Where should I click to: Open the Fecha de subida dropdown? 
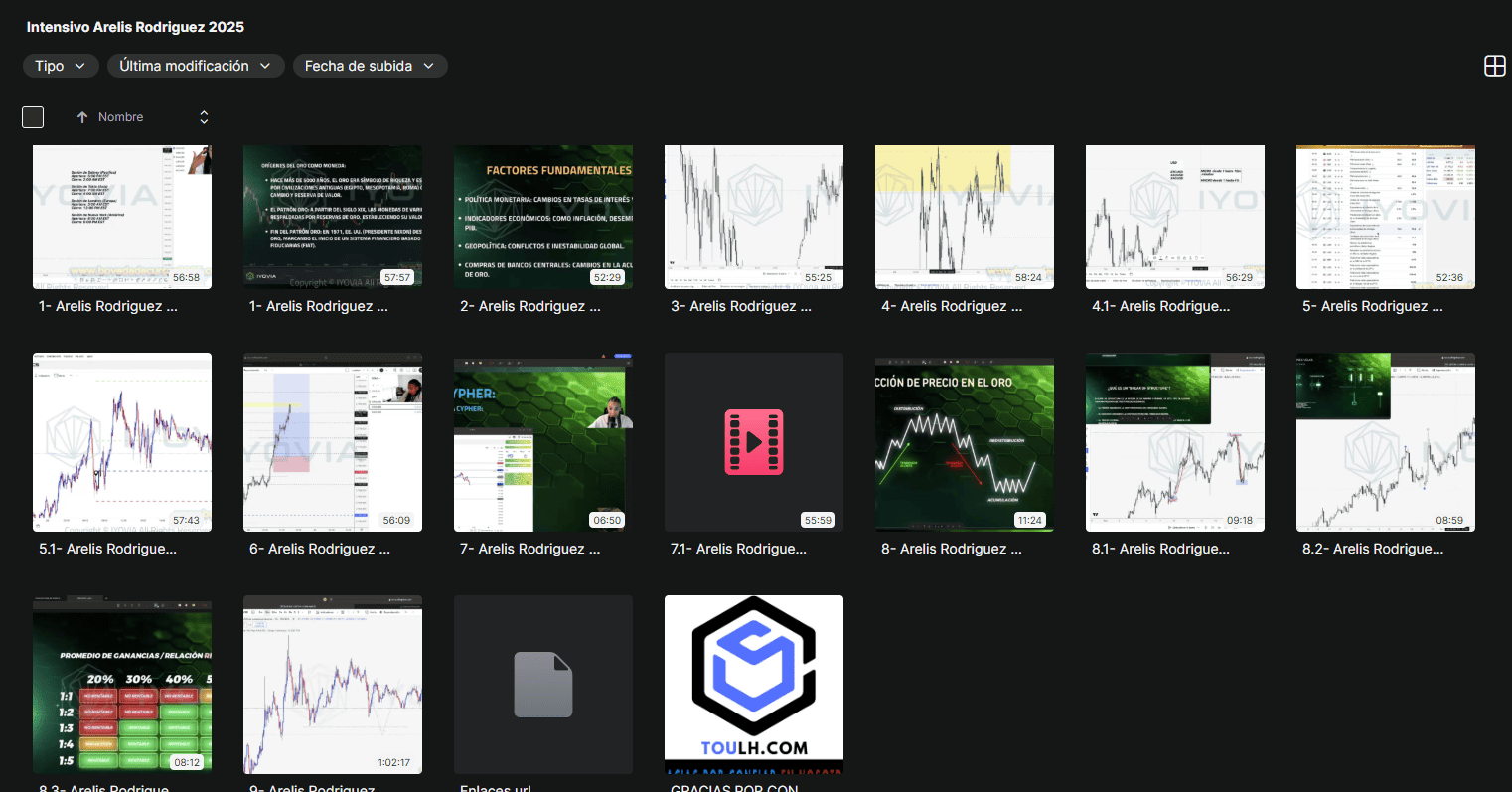pyautogui.click(x=369, y=66)
